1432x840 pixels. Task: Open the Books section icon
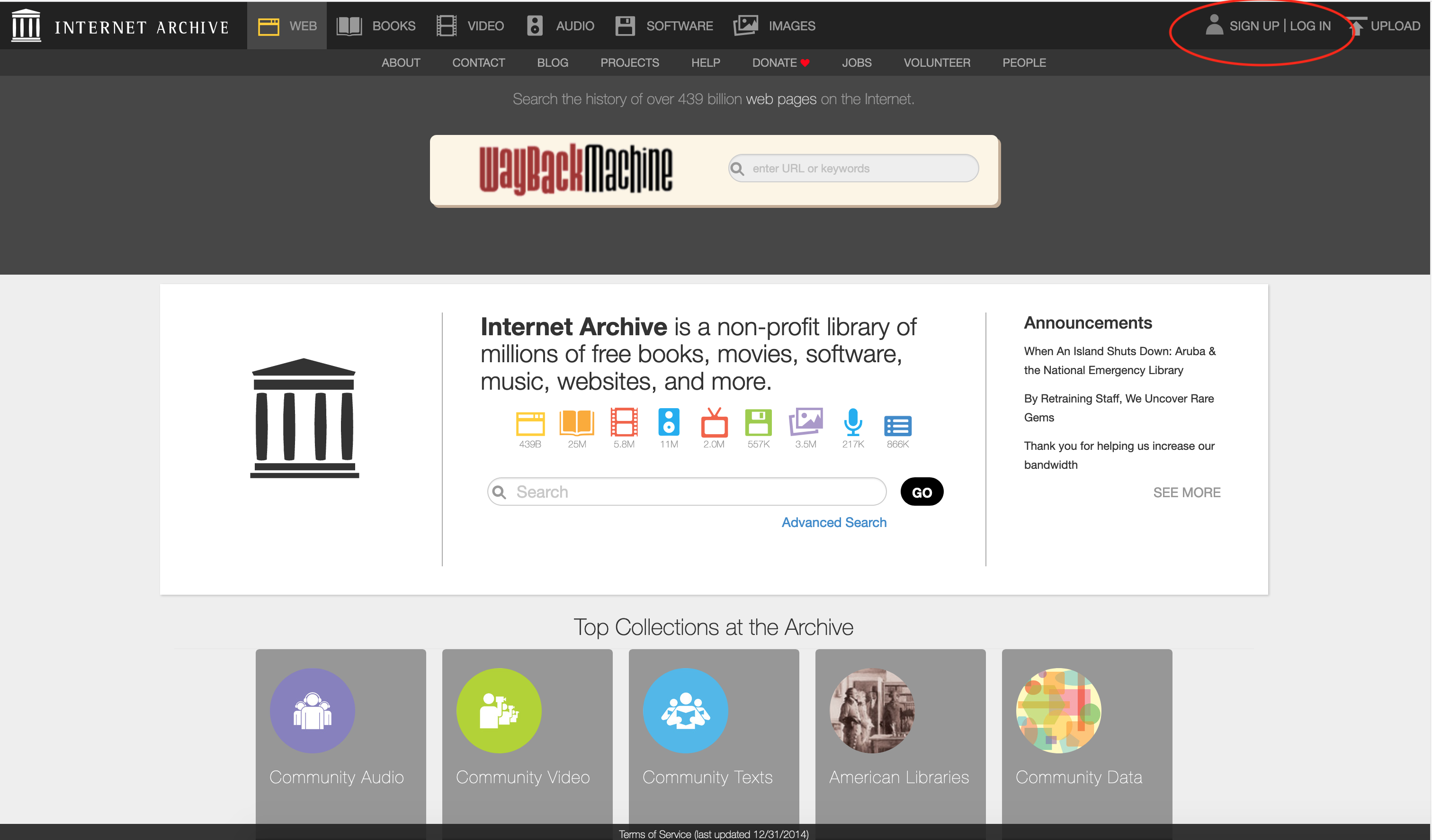(x=349, y=26)
